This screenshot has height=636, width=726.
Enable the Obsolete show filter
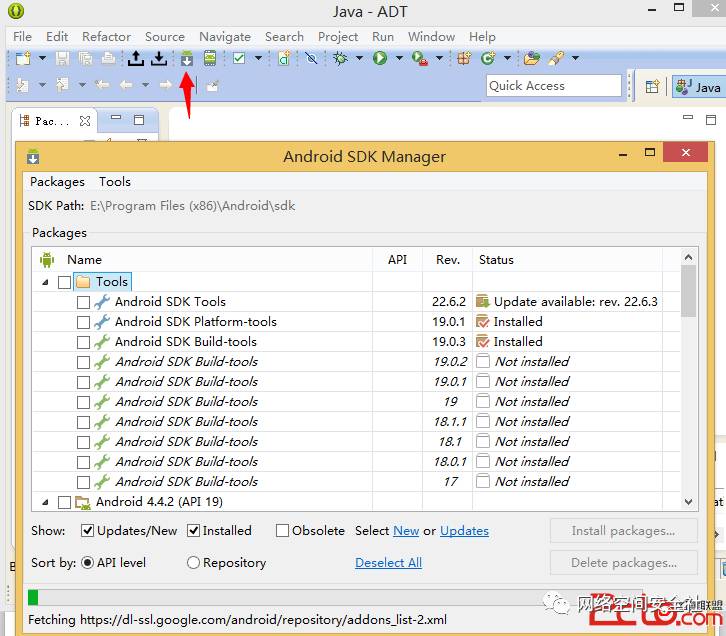(x=282, y=530)
